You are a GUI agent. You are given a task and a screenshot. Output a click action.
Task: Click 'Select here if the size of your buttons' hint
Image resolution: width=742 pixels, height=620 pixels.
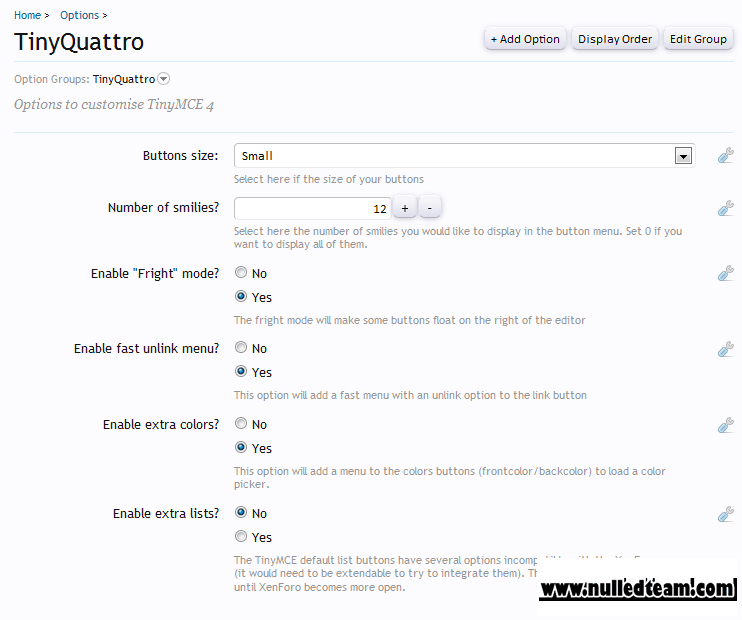tap(329, 179)
